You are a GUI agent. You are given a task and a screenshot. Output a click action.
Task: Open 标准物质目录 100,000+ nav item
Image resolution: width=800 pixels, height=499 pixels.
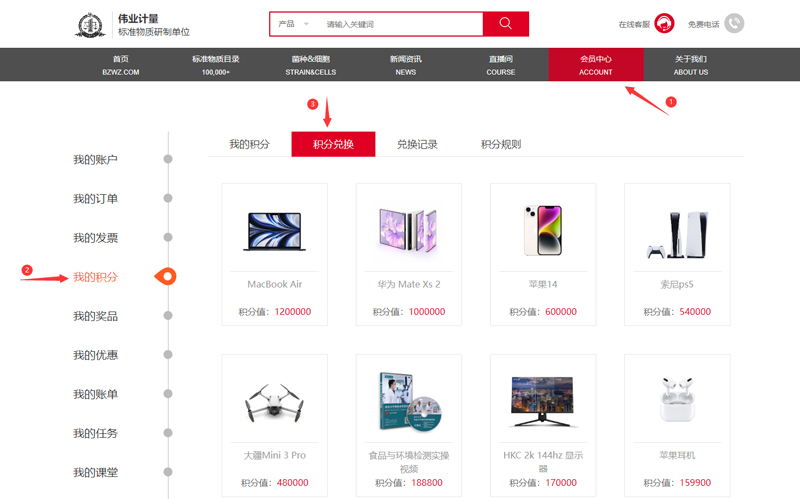point(216,65)
